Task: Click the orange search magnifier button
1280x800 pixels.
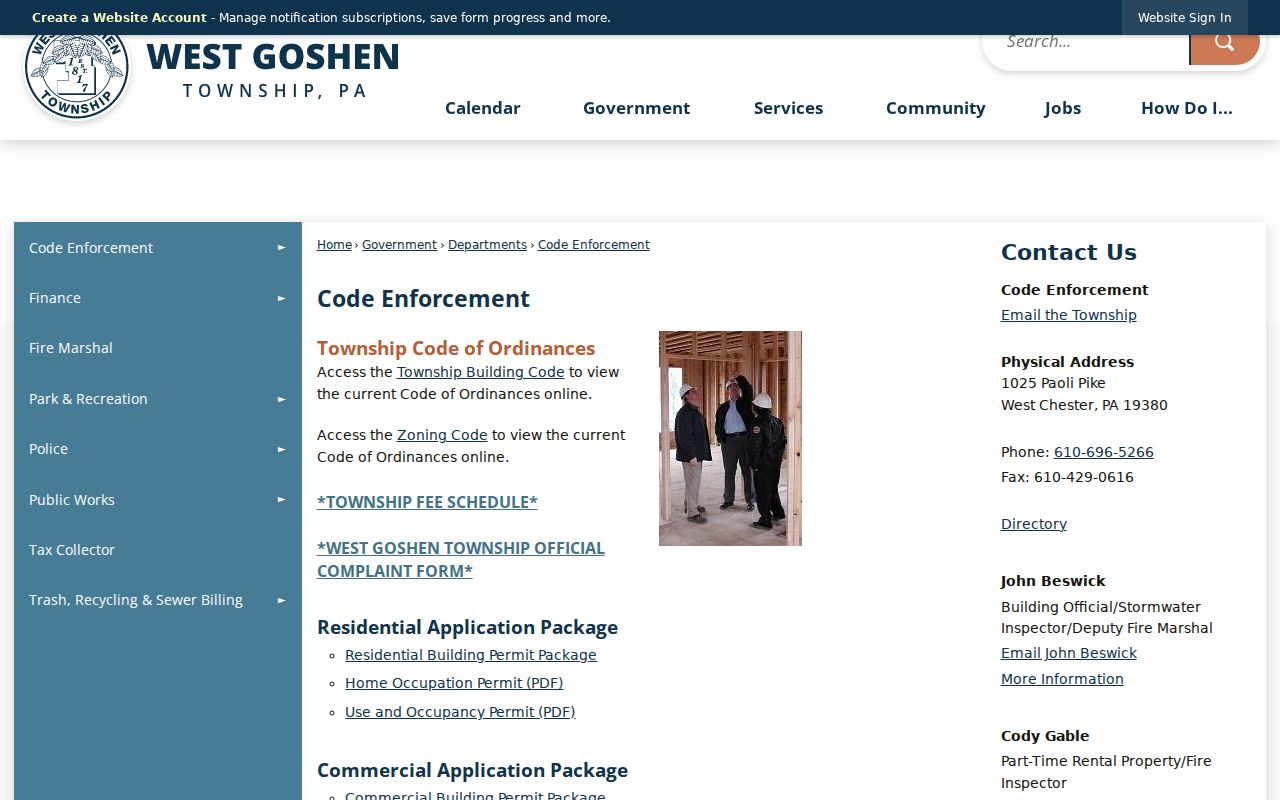Action: 1224,47
